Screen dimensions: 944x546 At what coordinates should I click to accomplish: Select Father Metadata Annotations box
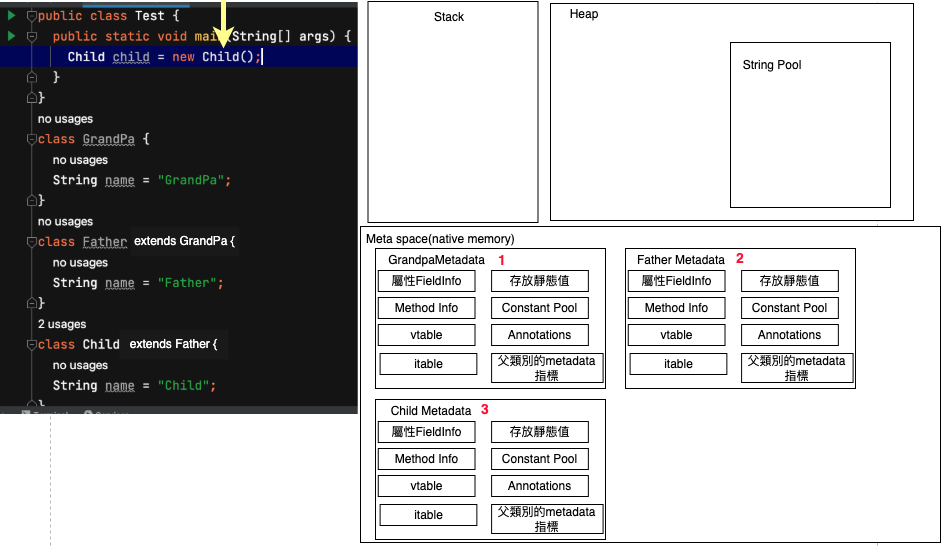(789, 335)
